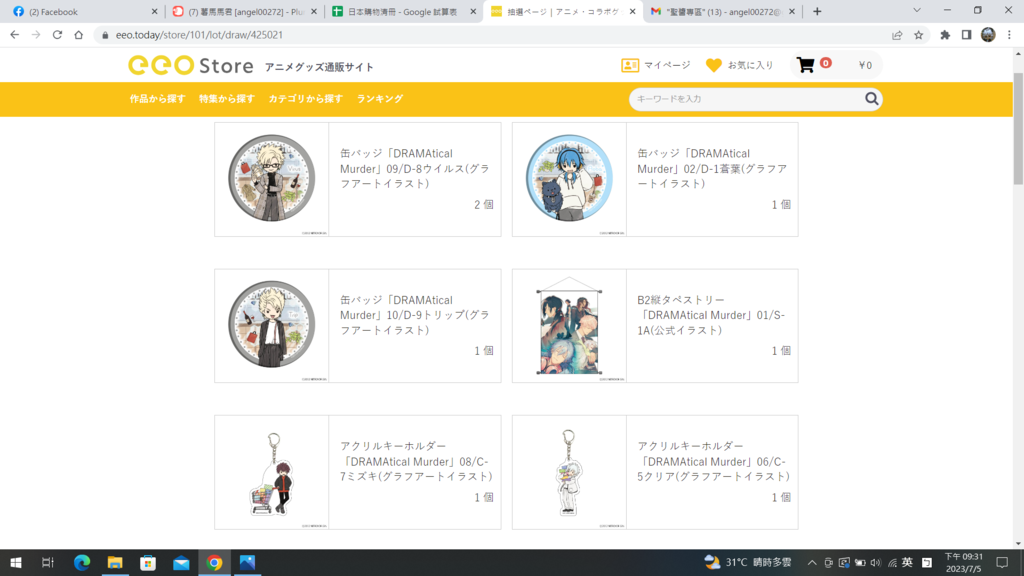Image resolution: width=1024 pixels, height=576 pixels.
Task: Click the 2 個 quantity for Virus badge
Action: click(484, 204)
